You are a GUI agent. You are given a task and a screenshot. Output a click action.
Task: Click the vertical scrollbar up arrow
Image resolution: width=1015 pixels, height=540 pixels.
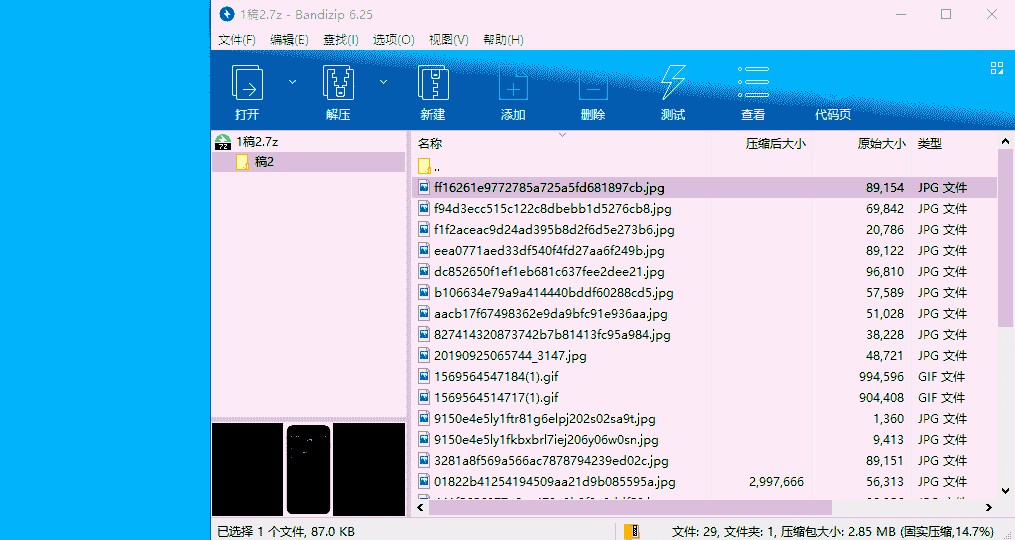pos(1005,140)
